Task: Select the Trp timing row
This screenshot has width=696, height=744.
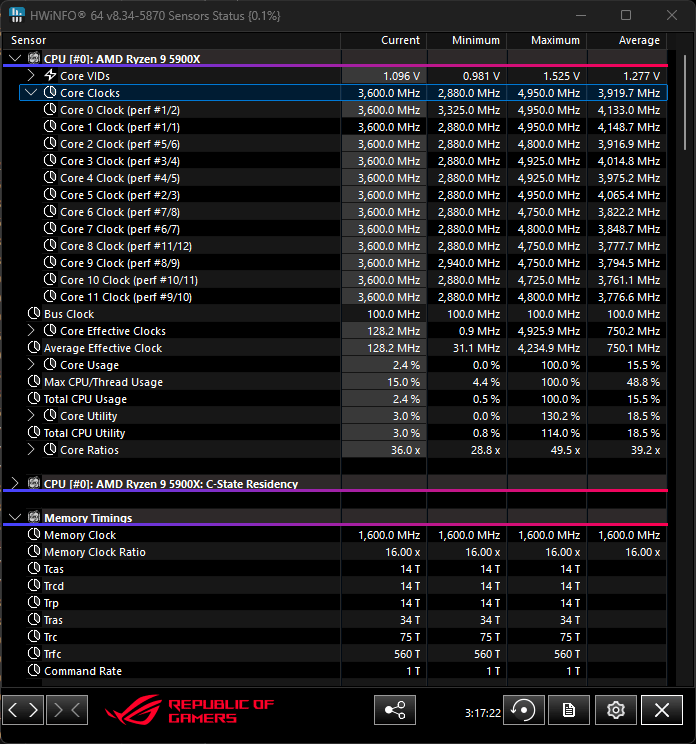Action: coord(335,603)
